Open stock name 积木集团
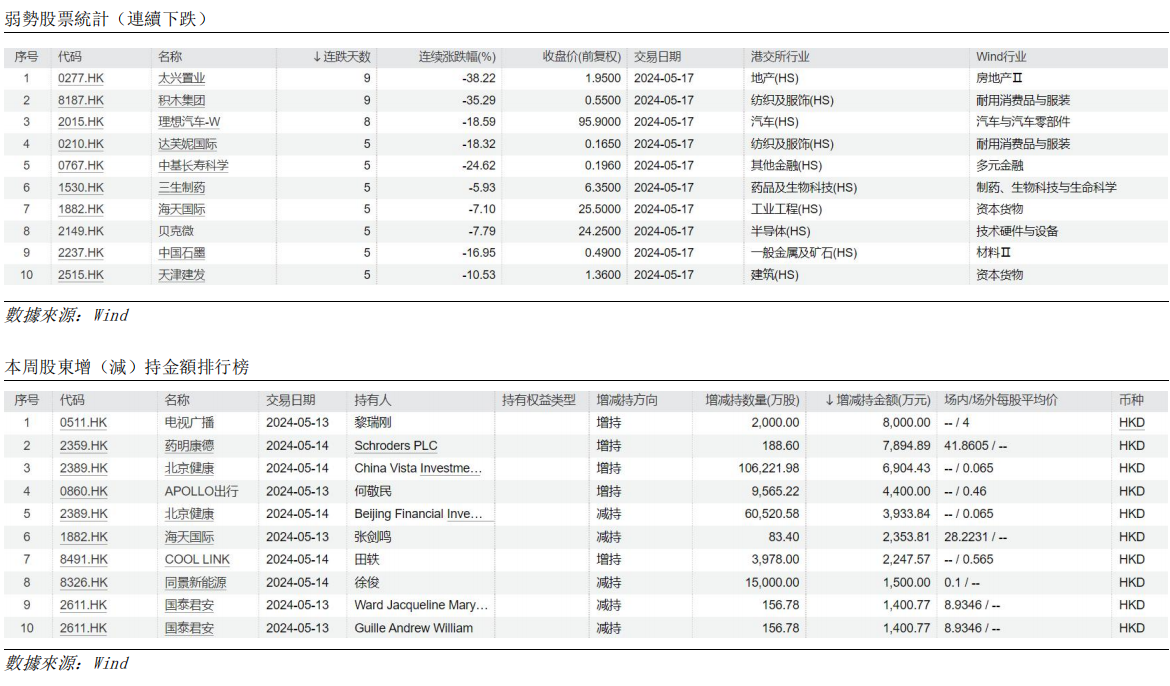 (181, 100)
